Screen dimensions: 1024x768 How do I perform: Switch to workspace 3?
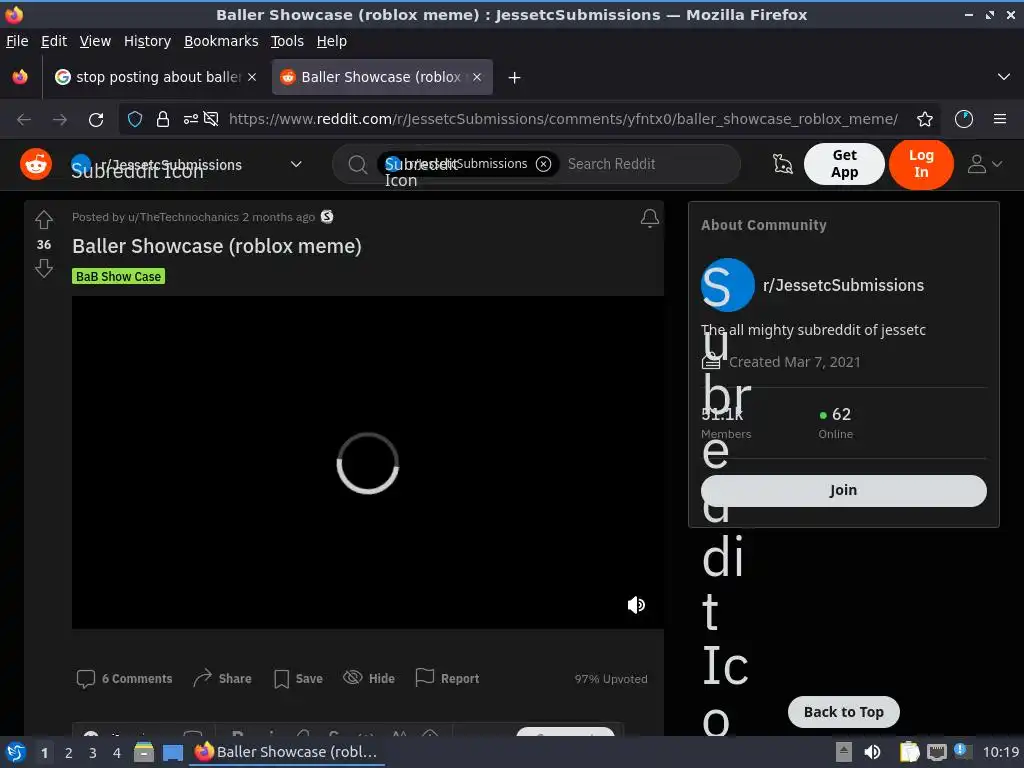click(x=92, y=753)
